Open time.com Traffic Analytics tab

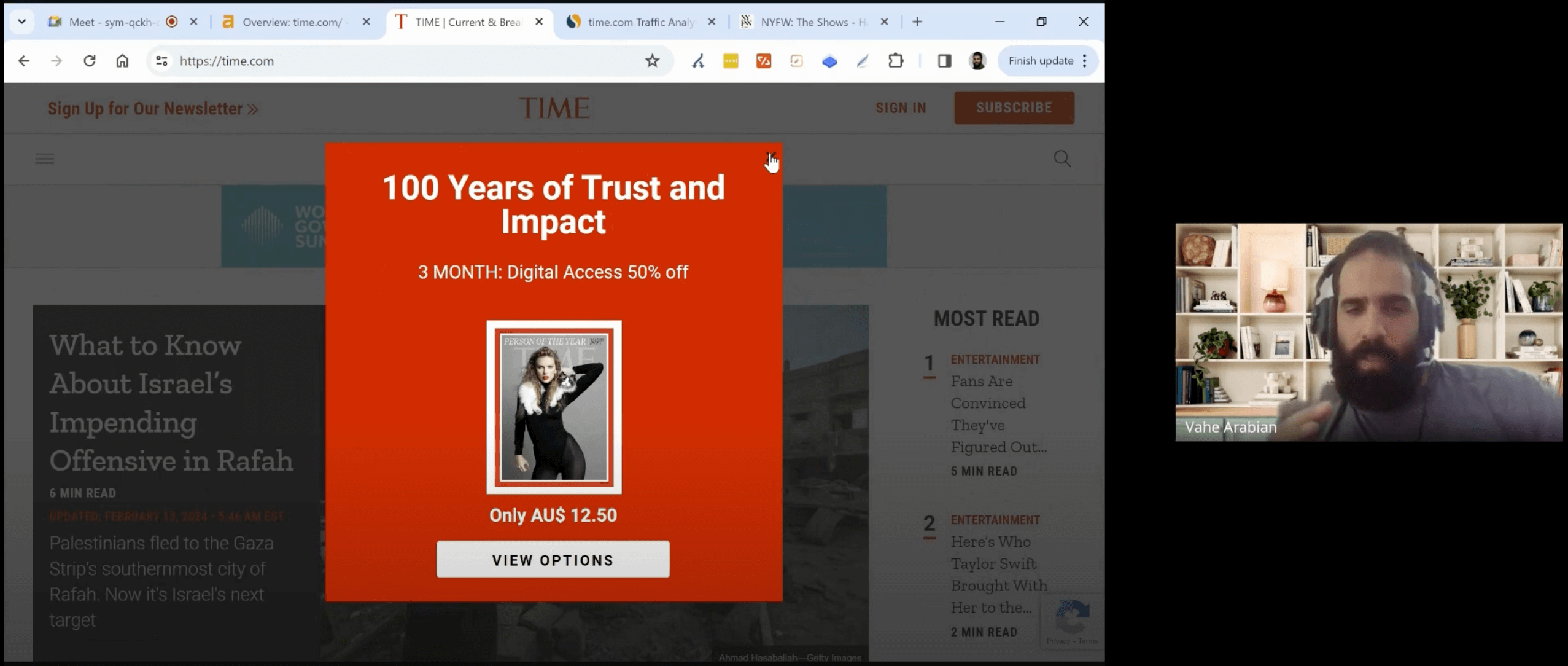[638, 22]
